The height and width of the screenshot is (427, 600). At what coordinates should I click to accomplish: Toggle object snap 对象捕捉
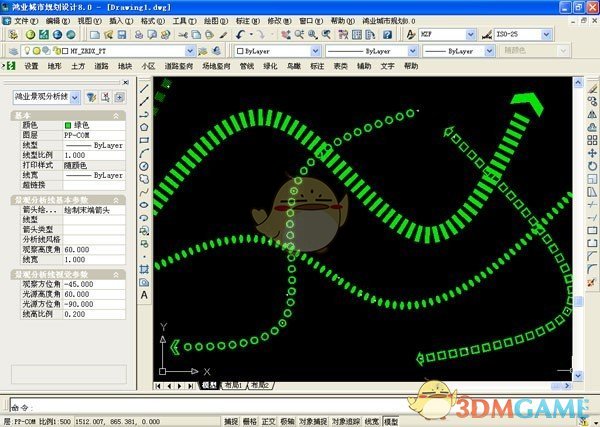[313, 421]
